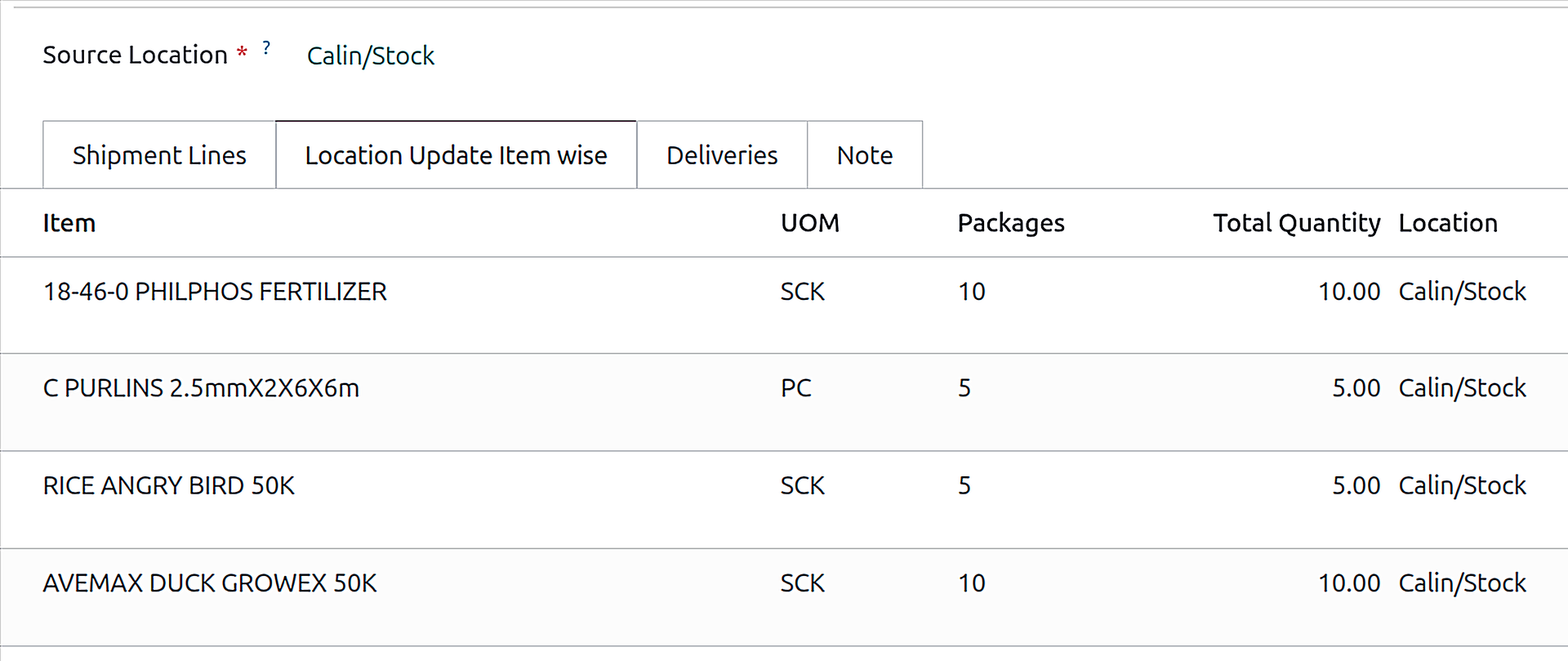Select the 18-46-0 PHILPHOS FERTILIZER row
1568x661 pixels.
215,292
